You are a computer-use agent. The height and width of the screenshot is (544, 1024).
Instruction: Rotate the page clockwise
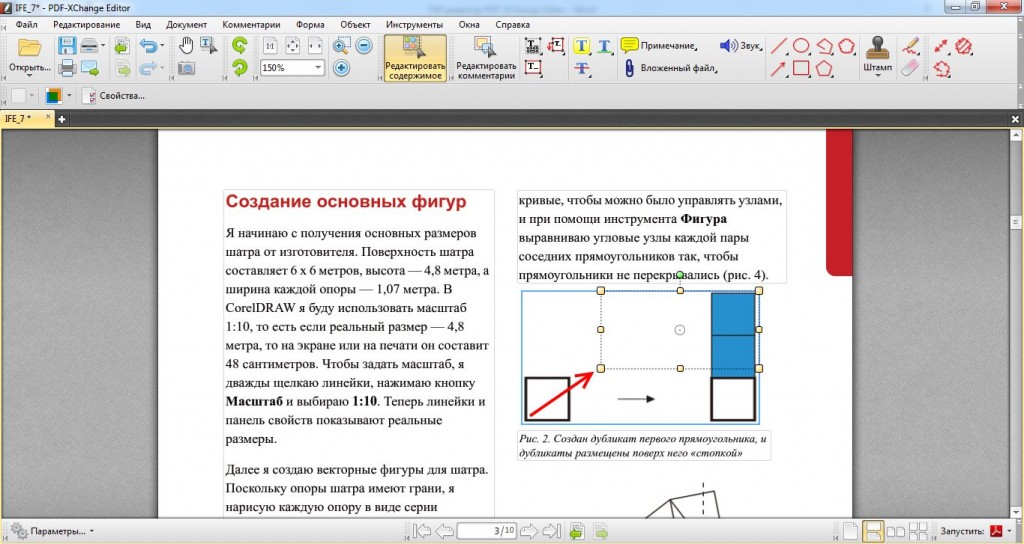pyautogui.click(x=240, y=67)
